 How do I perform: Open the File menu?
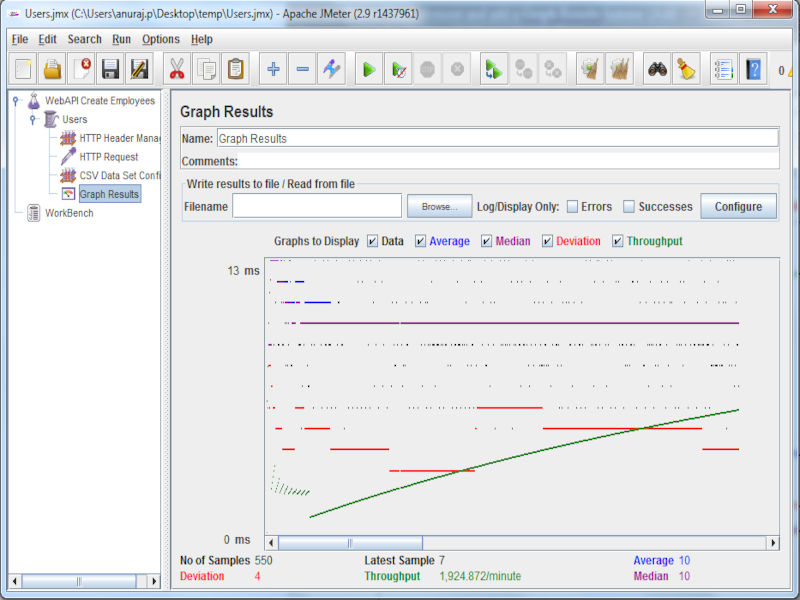click(x=20, y=39)
